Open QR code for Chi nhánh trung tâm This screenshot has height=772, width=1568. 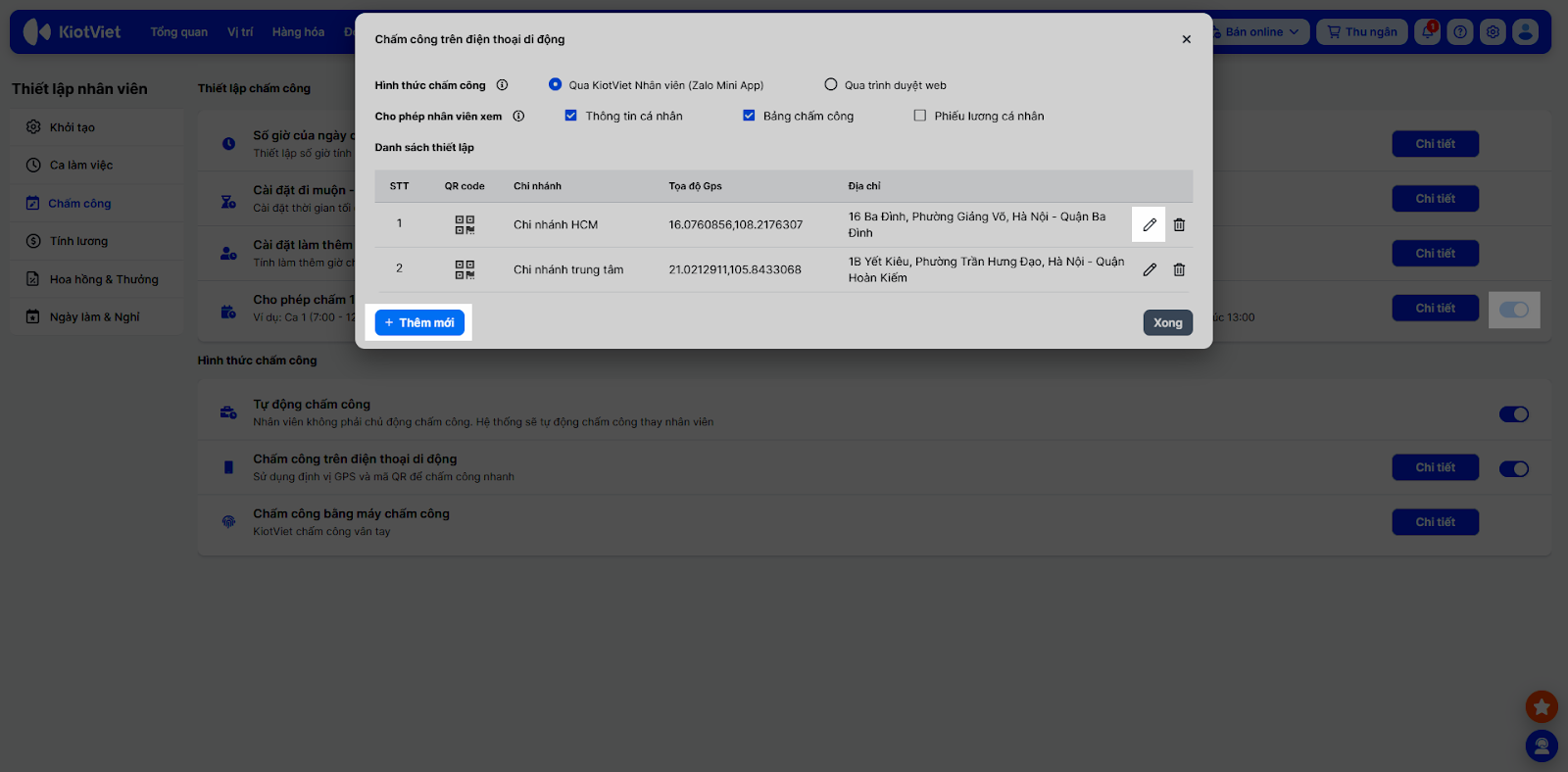465,269
